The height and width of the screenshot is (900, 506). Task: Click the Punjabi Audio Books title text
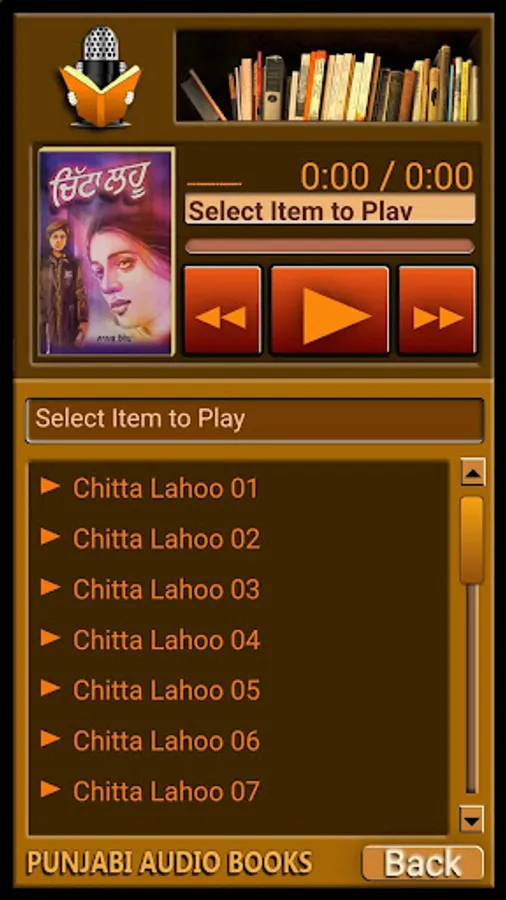tap(170, 863)
